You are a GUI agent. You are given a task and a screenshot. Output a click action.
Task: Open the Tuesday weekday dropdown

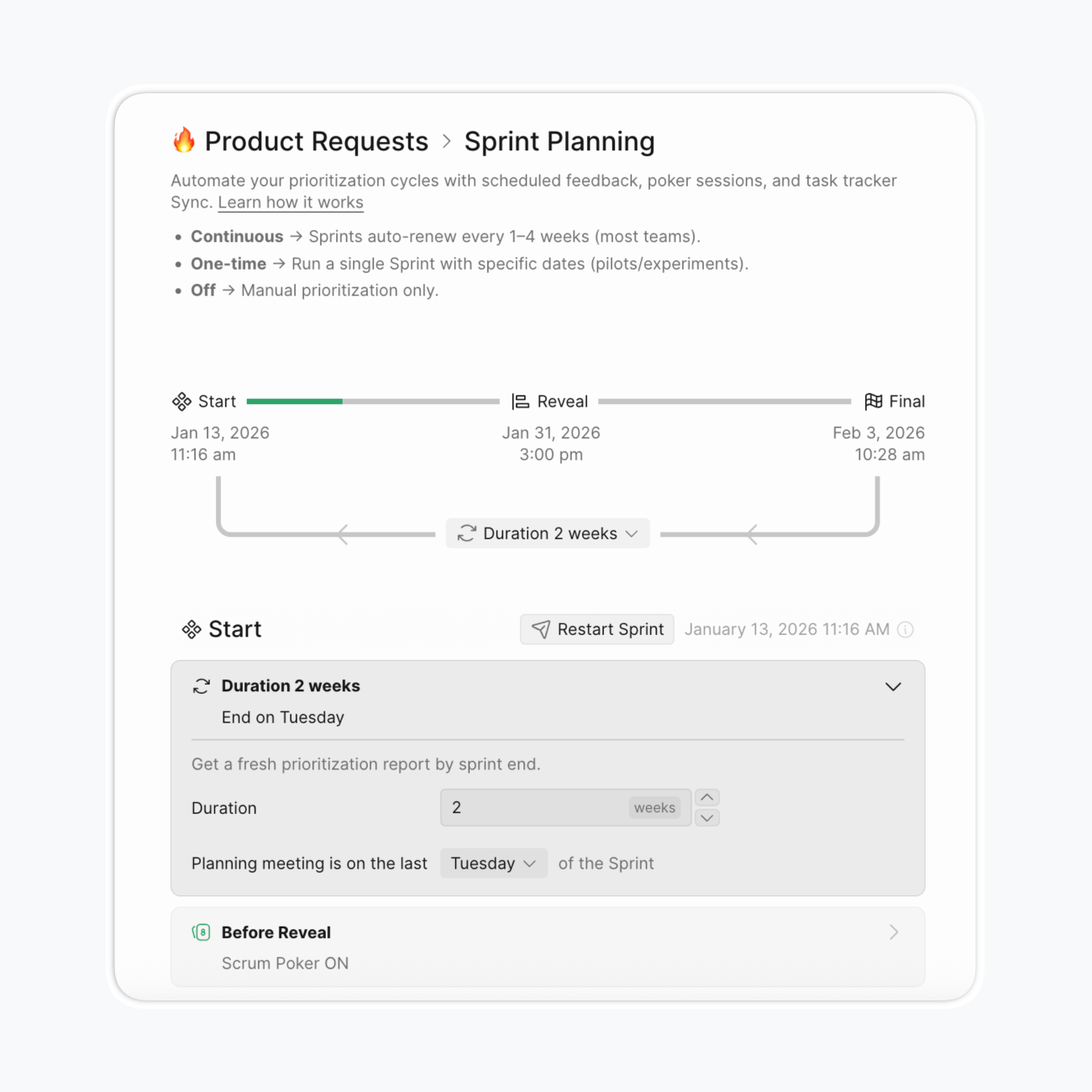pos(493,864)
